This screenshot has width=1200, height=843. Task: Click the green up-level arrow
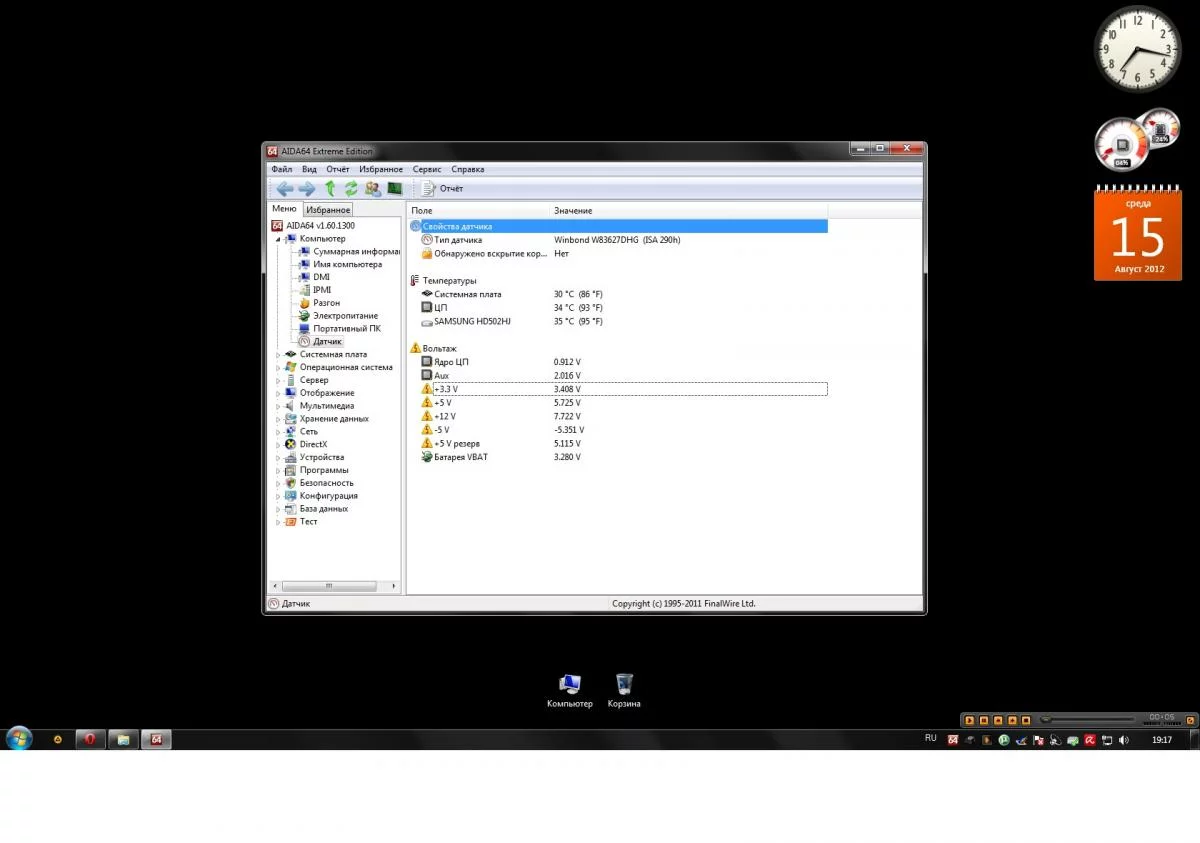[330, 188]
